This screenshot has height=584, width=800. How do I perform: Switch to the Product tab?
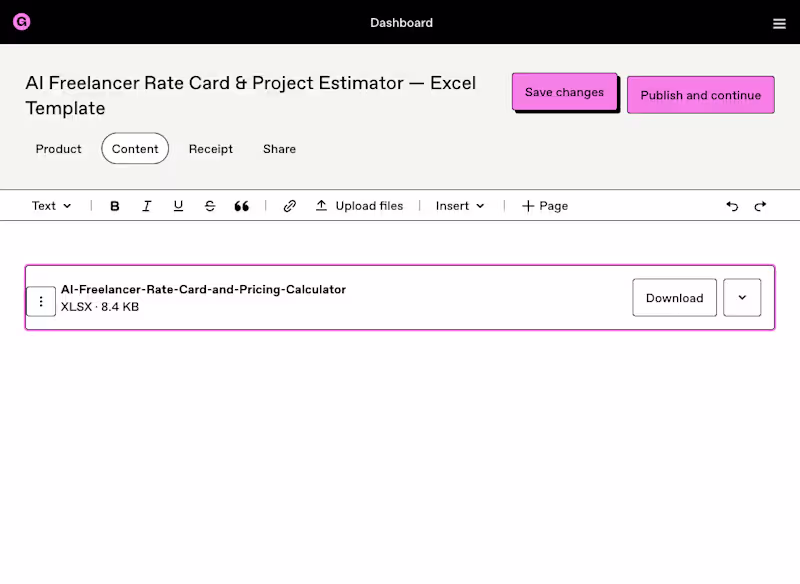pyautogui.click(x=58, y=148)
